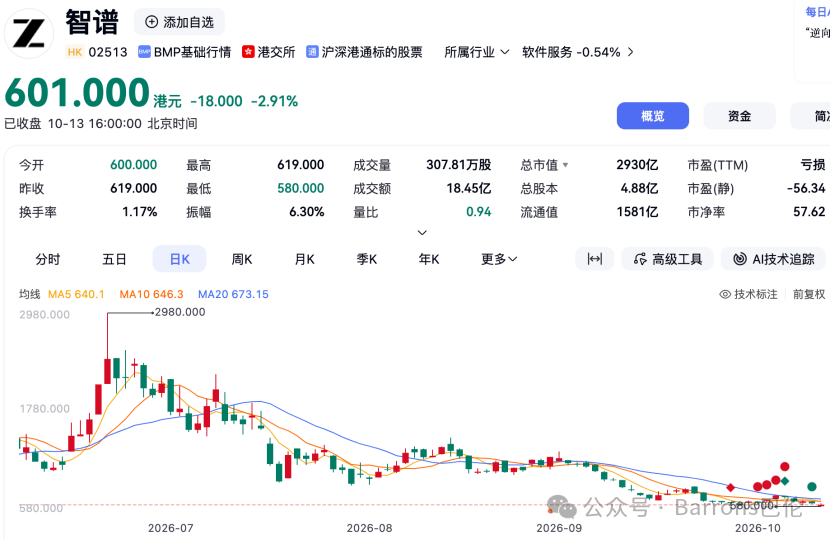830x540 pixels.
Task: Click the fit-width chart range icon
Action: tap(594, 259)
